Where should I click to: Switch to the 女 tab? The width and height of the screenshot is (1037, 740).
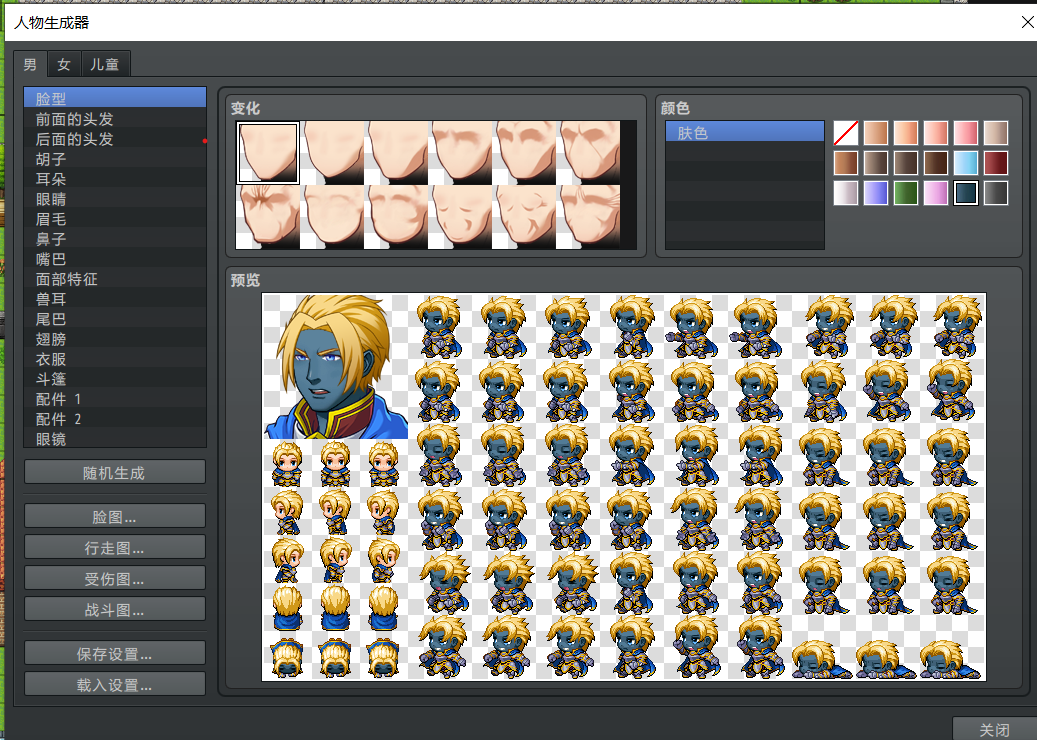click(x=64, y=64)
